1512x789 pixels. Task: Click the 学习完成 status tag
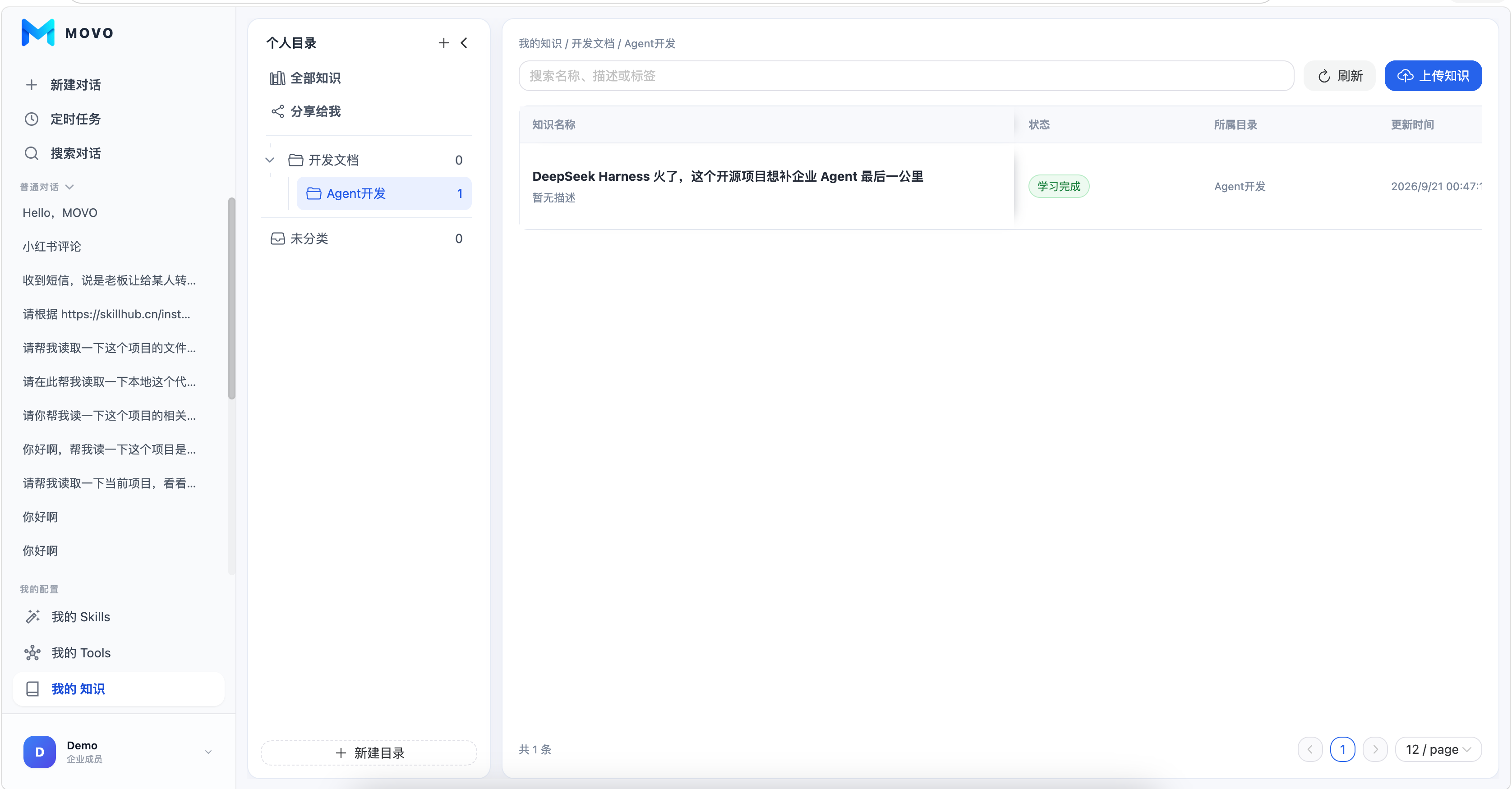pos(1058,187)
